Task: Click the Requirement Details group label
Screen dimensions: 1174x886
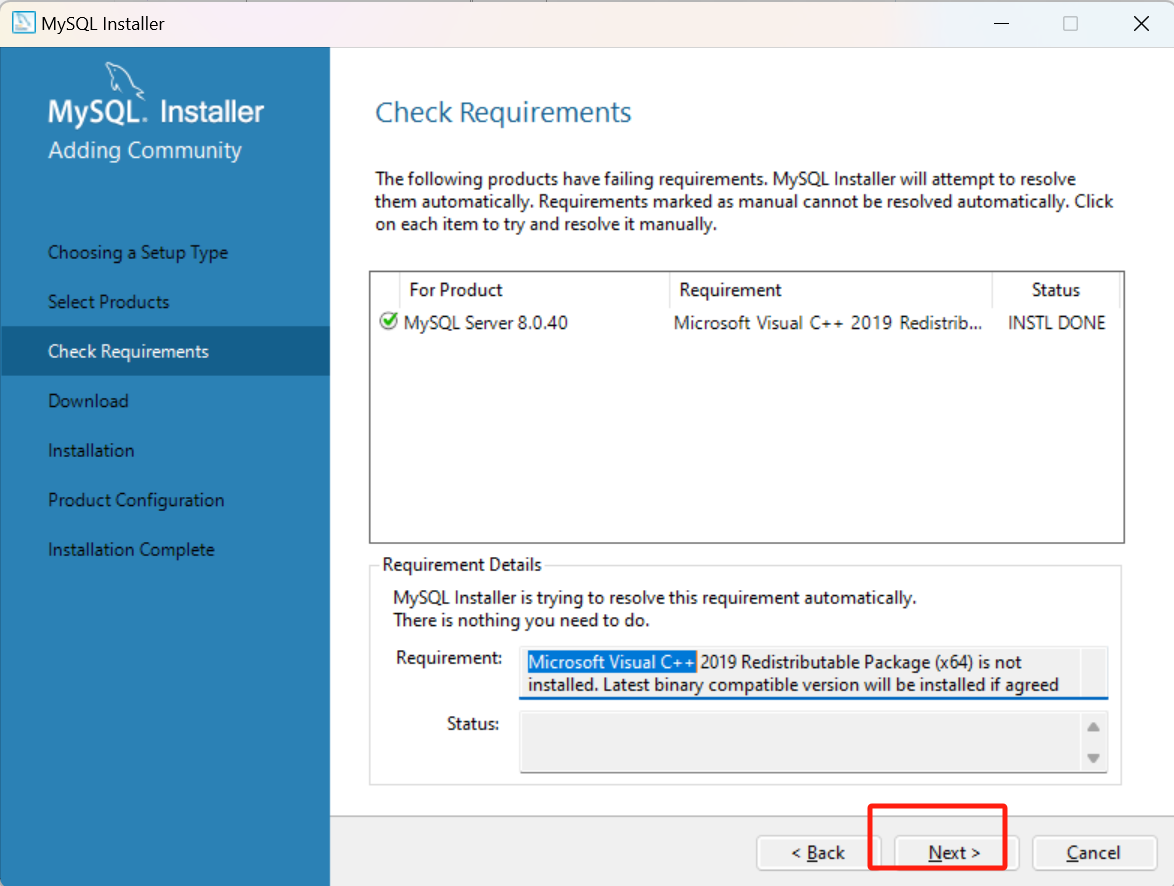Action: pos(462,564)
